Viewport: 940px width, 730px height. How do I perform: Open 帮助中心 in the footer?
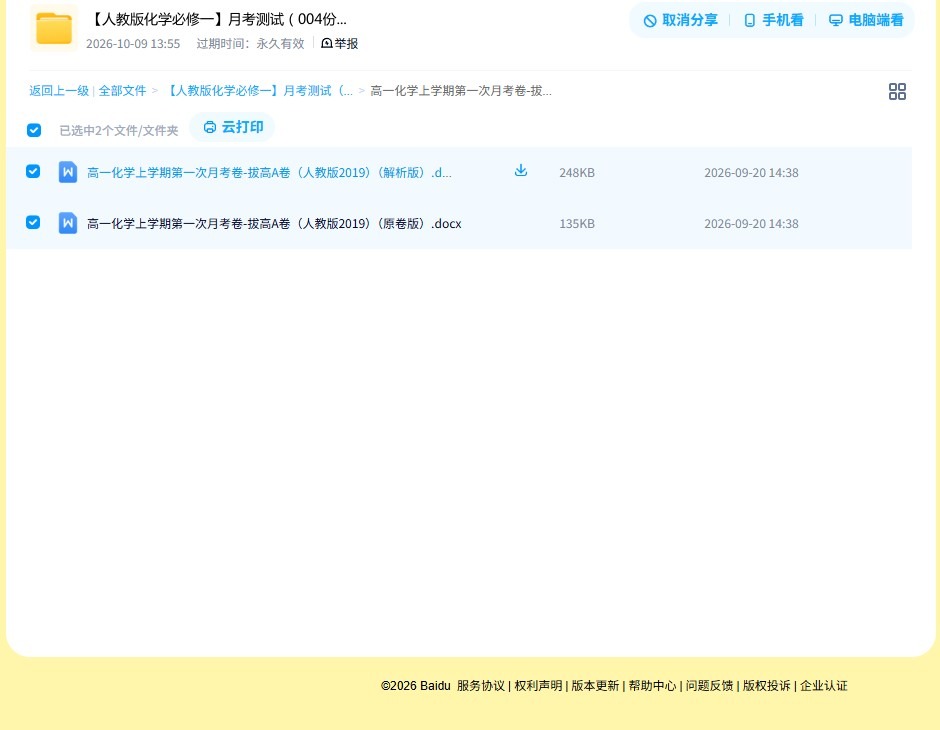coord(652,686)
